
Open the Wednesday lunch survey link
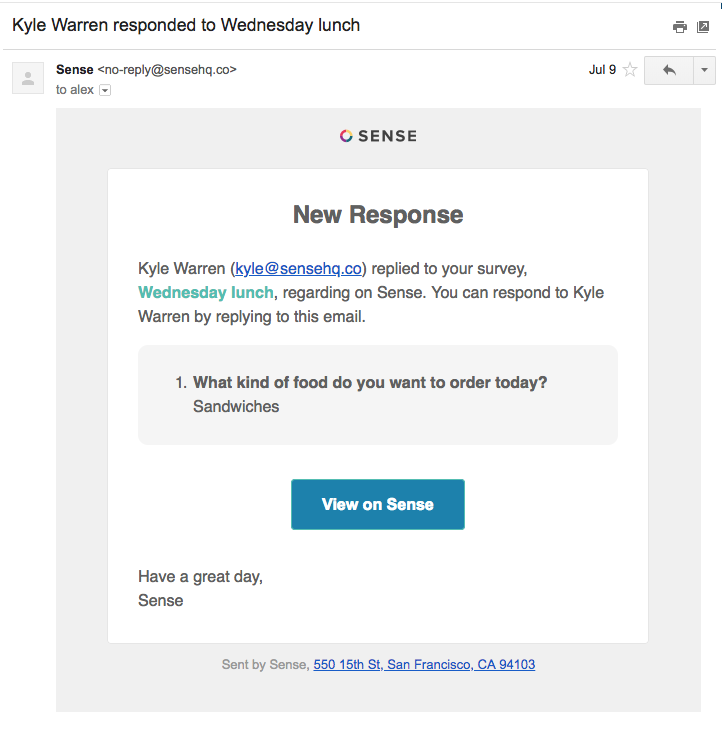[206, 292]
